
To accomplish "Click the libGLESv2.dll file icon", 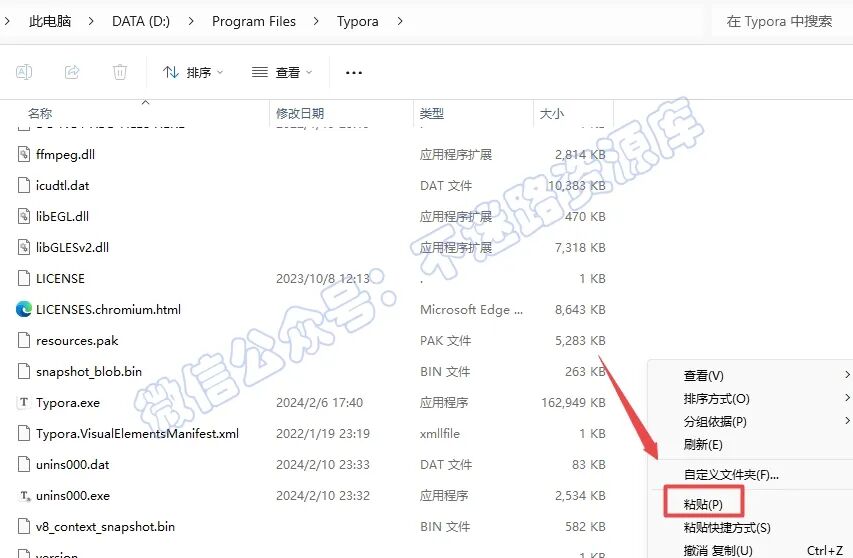I will (x=23, y=247).
